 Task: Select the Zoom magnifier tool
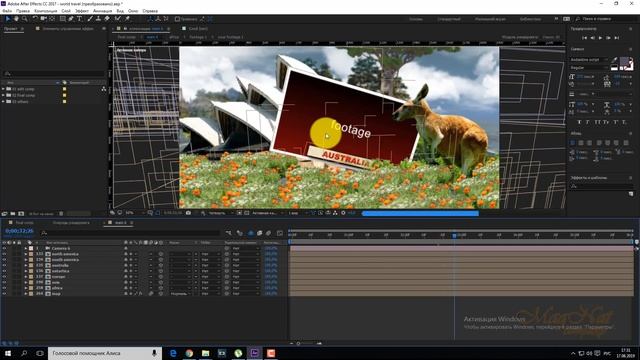click(x=25, y=19)
